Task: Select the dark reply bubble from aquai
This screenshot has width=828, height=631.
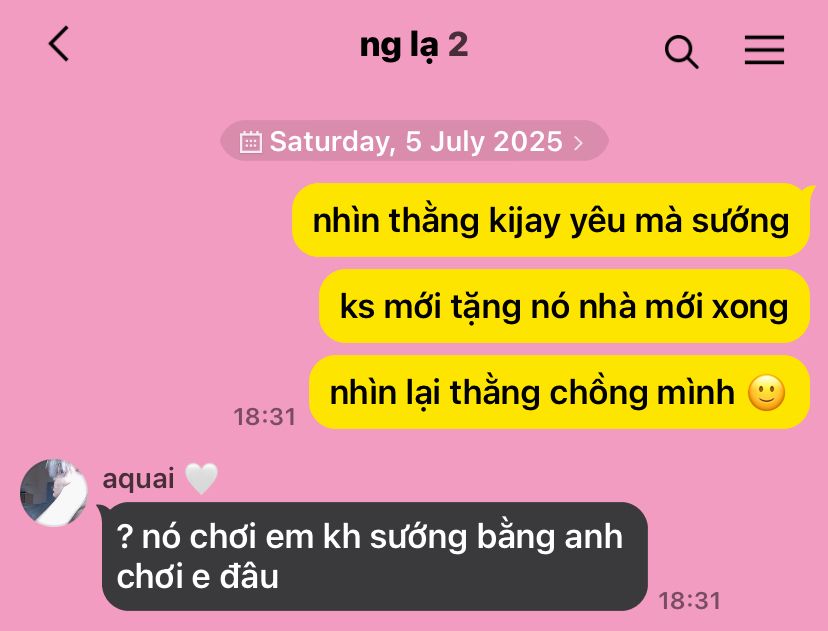Action: [375, 557]
